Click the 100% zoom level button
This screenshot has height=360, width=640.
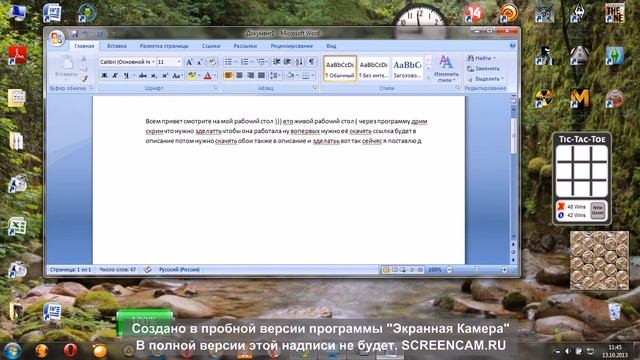pyautogui.click(x=435, y=270)
